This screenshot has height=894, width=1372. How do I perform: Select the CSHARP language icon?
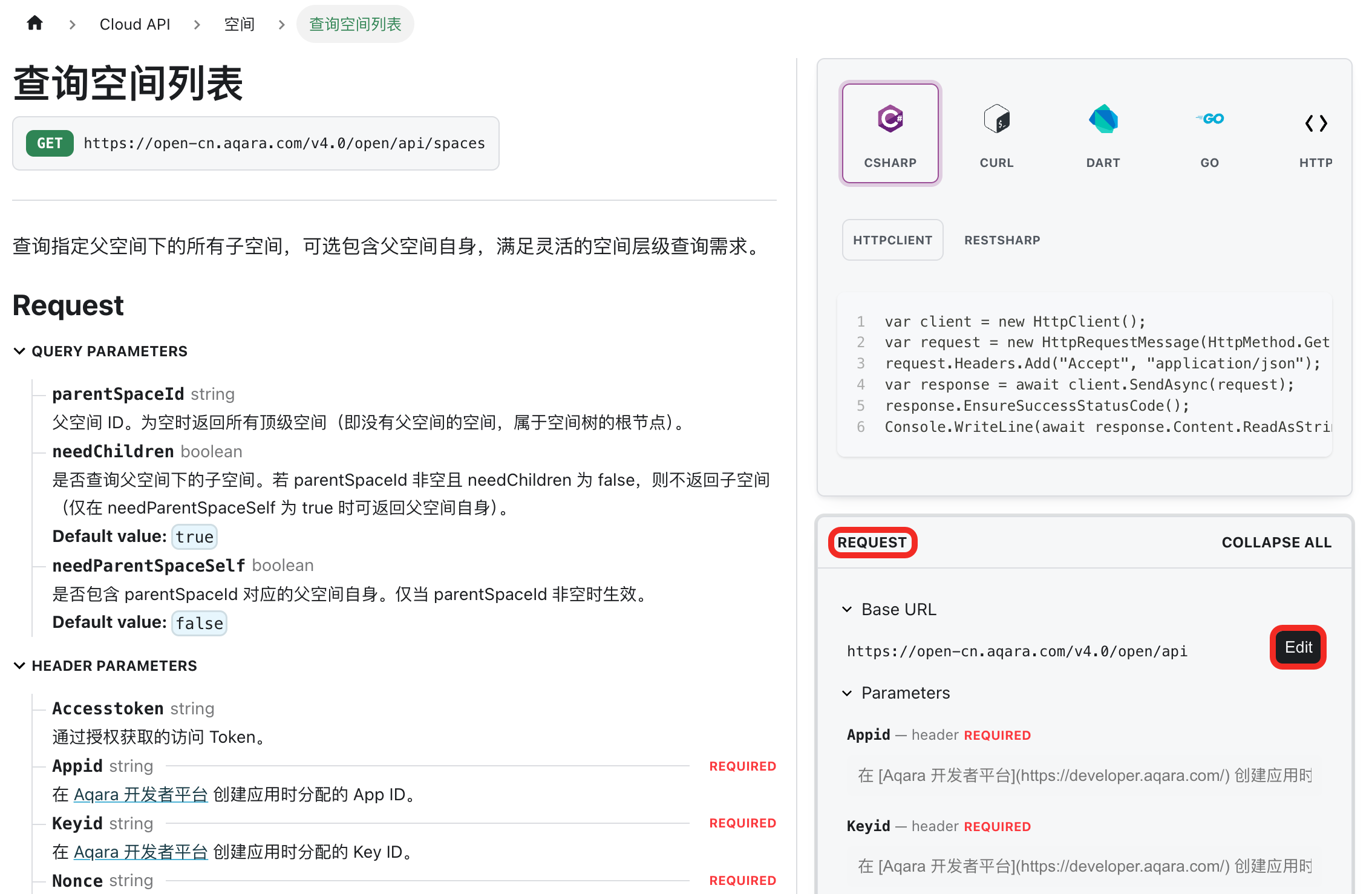pos(890,119)
